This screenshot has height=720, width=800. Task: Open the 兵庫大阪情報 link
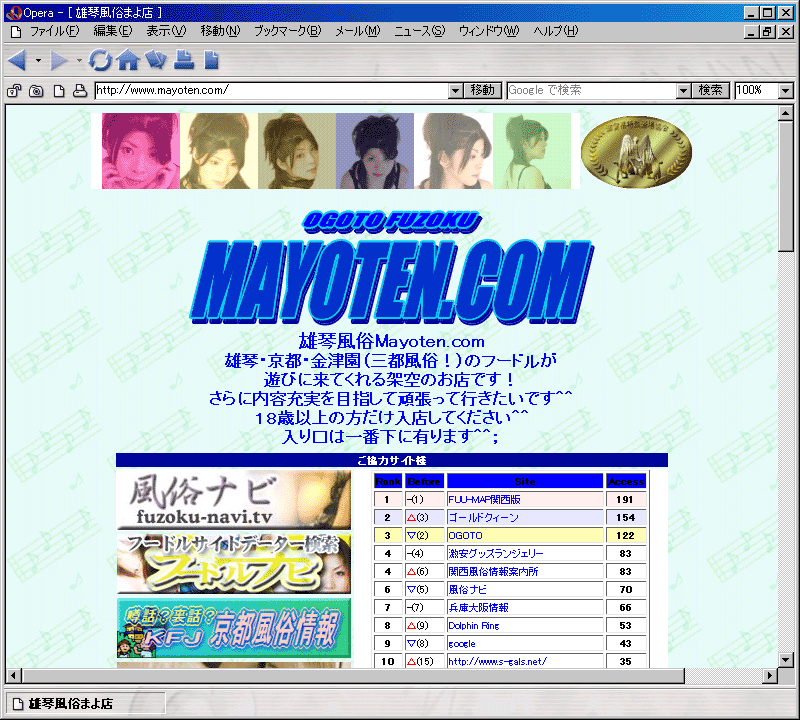(478, 607)
